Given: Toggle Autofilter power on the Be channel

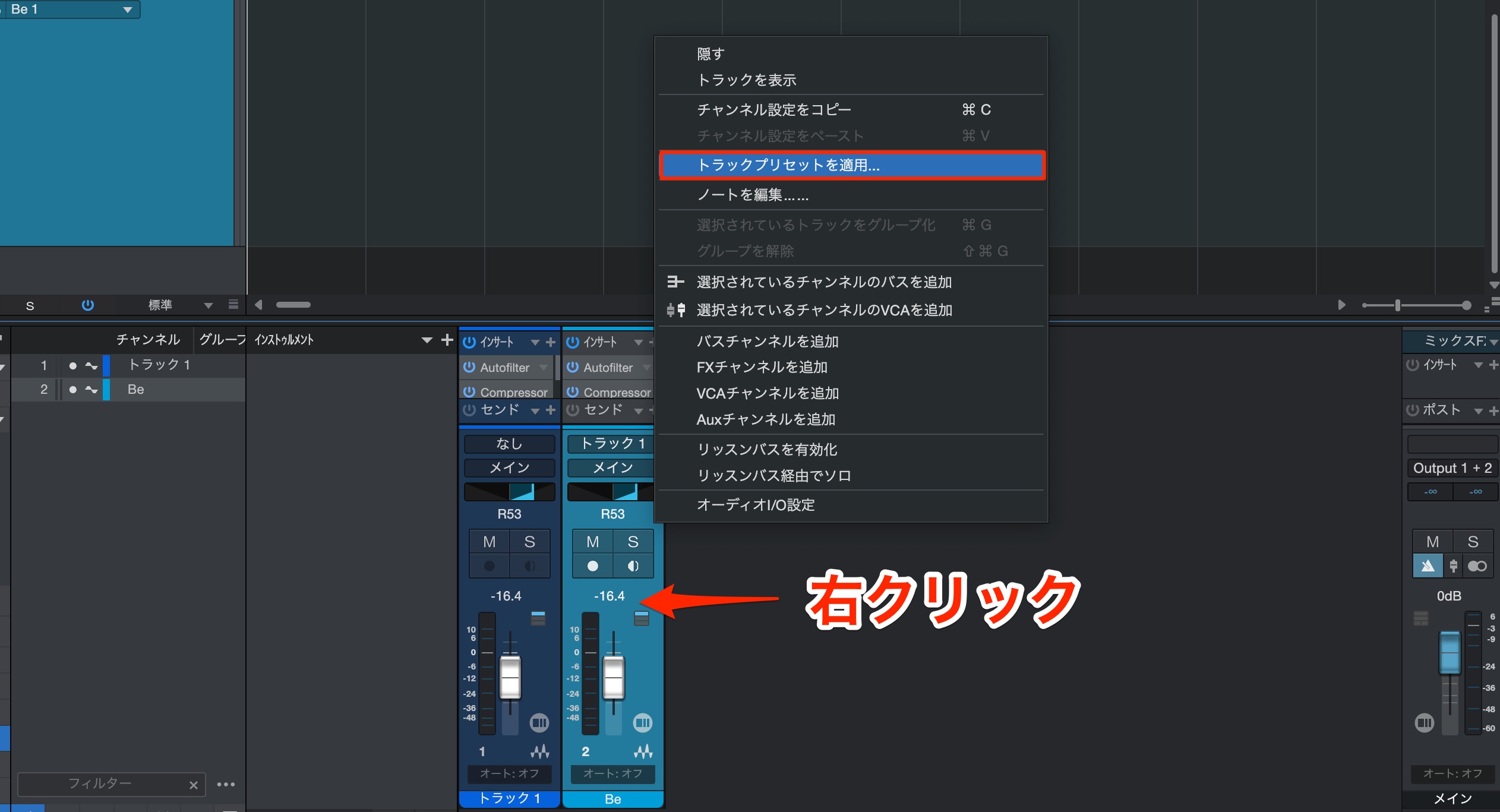Looking at the screenshot, I should 573,367.
